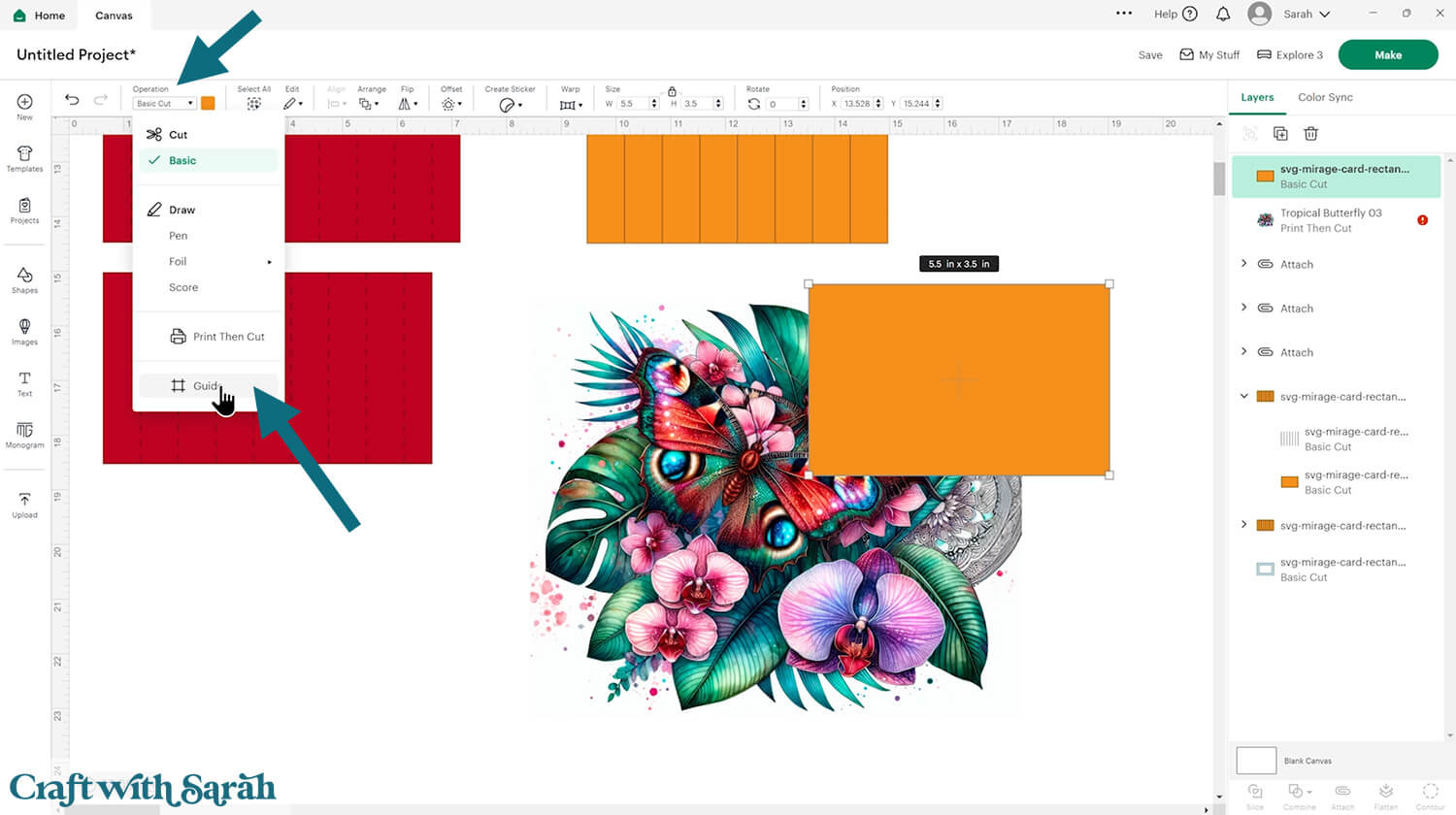
Task: Click the Width size input field
Action: [633, 104]
